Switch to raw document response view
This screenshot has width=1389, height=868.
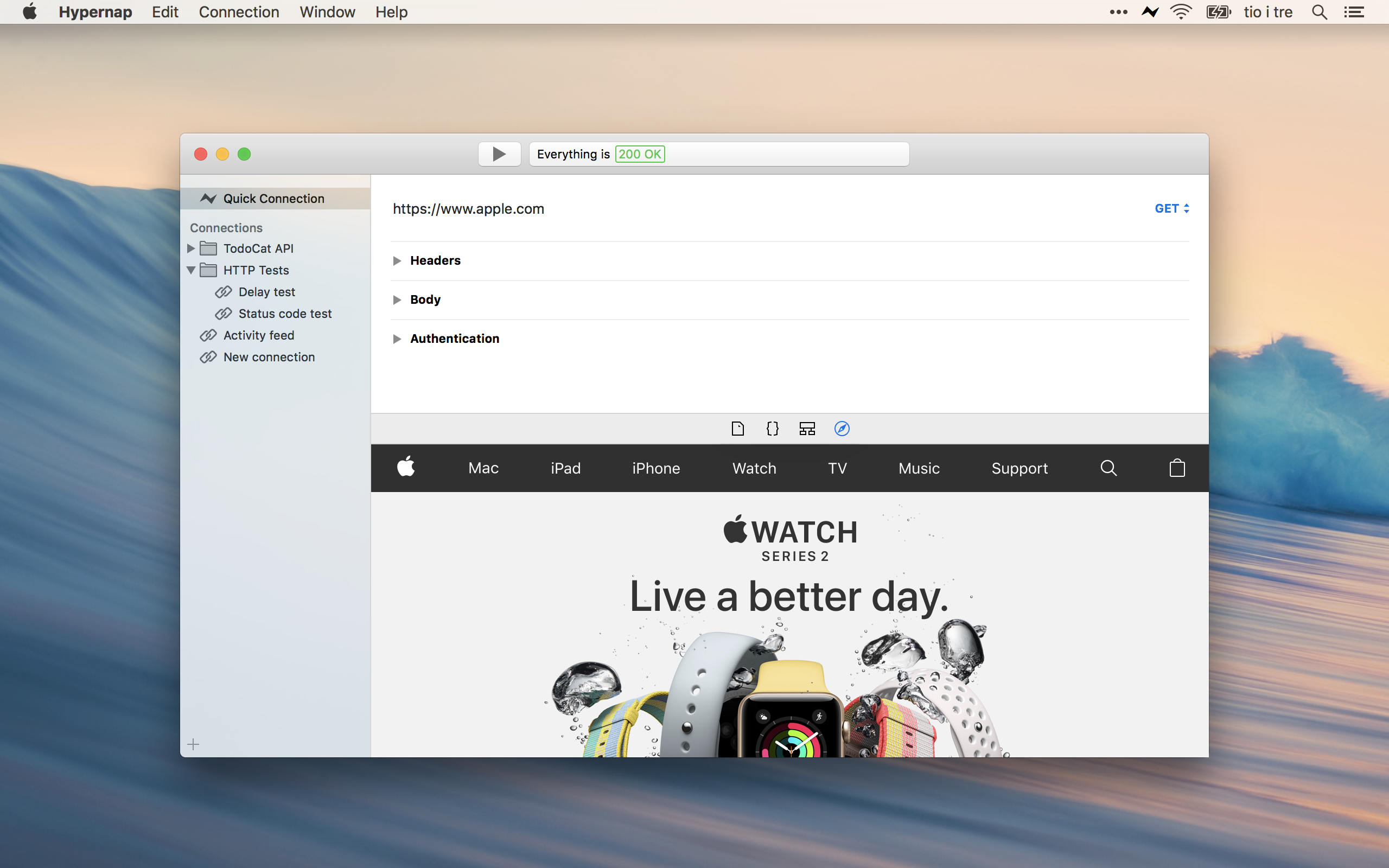tap(737, 429)
